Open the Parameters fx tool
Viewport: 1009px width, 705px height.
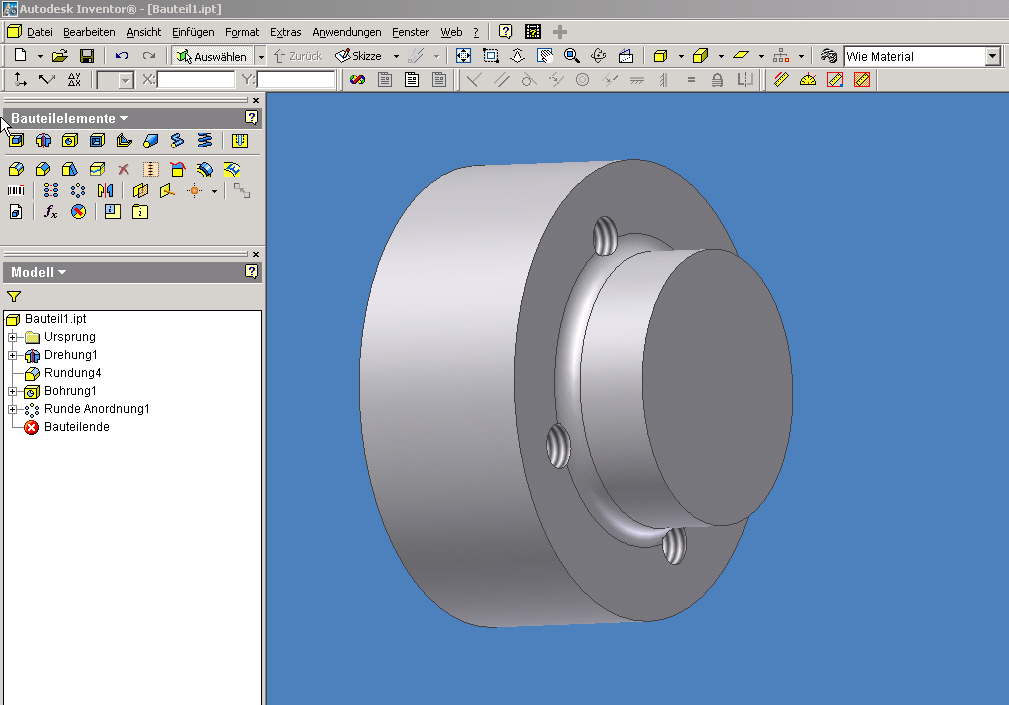pyautogui.click(x=51, y=212)
